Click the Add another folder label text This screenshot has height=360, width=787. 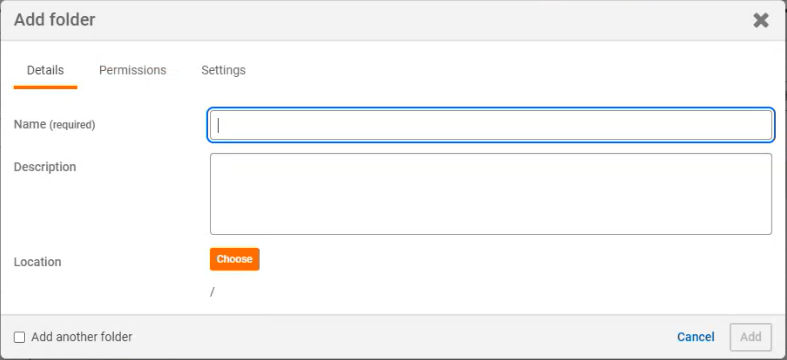point(82,337)
